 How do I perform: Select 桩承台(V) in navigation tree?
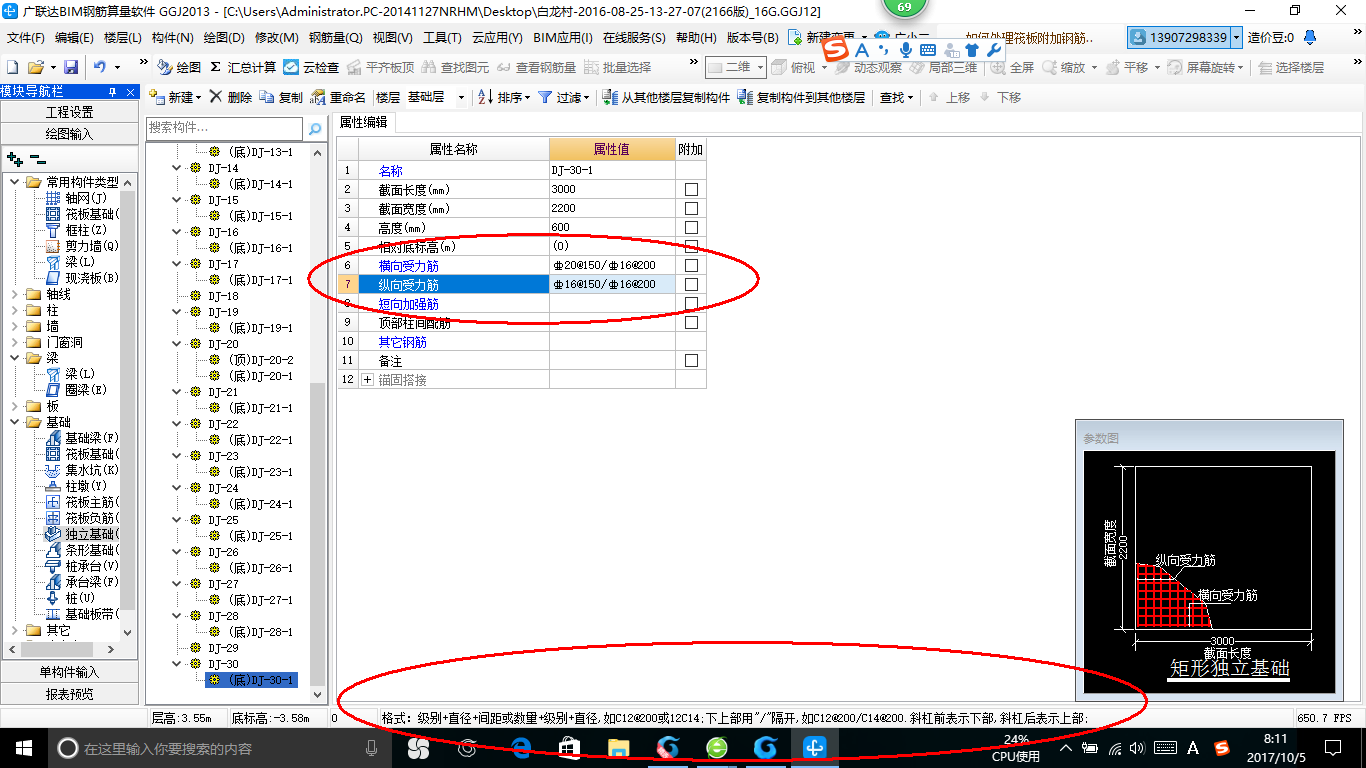[82, 566]
